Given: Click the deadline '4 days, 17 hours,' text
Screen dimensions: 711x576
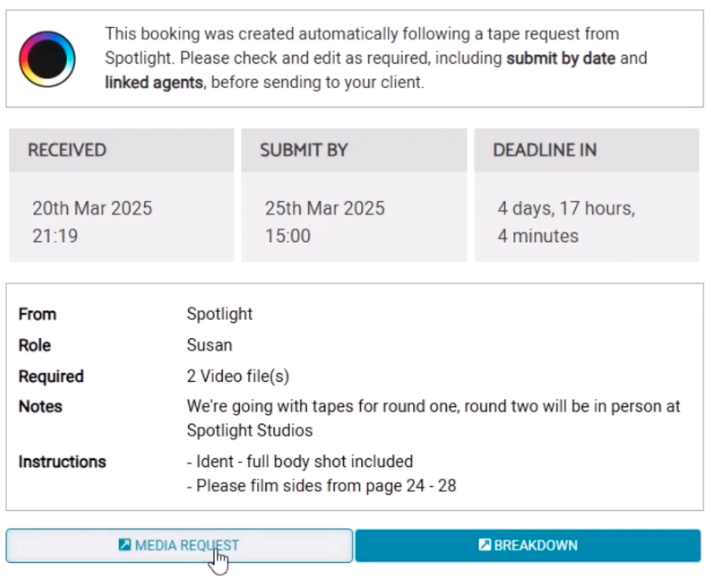Looking at the screenshot, I should point(566,209).
